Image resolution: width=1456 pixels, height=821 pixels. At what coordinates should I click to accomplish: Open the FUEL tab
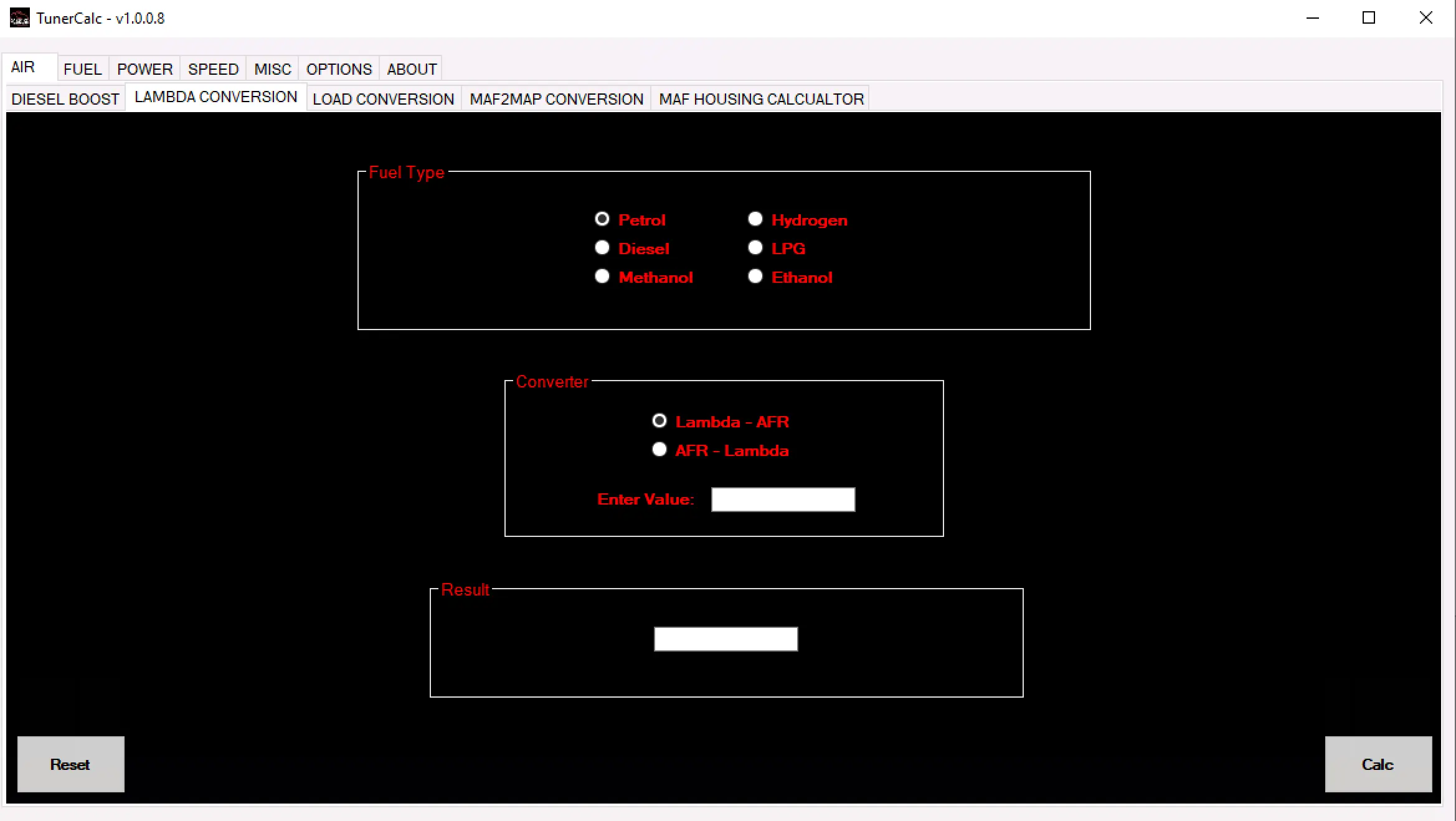(x=82, y=69)
